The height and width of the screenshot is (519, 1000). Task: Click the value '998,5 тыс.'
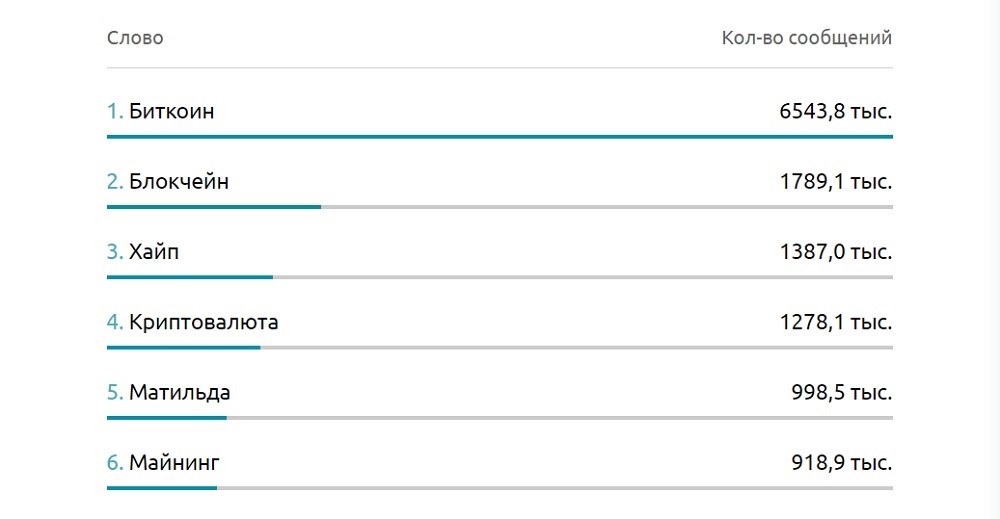pos(841,392)
